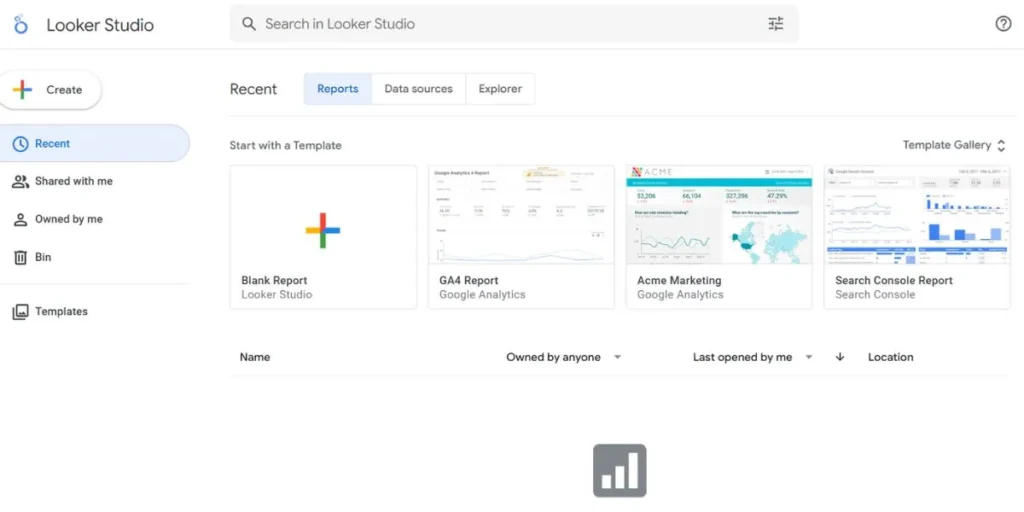
Task: Open the Search Console Report thumbnail
Action: click(x=917, y=215)
